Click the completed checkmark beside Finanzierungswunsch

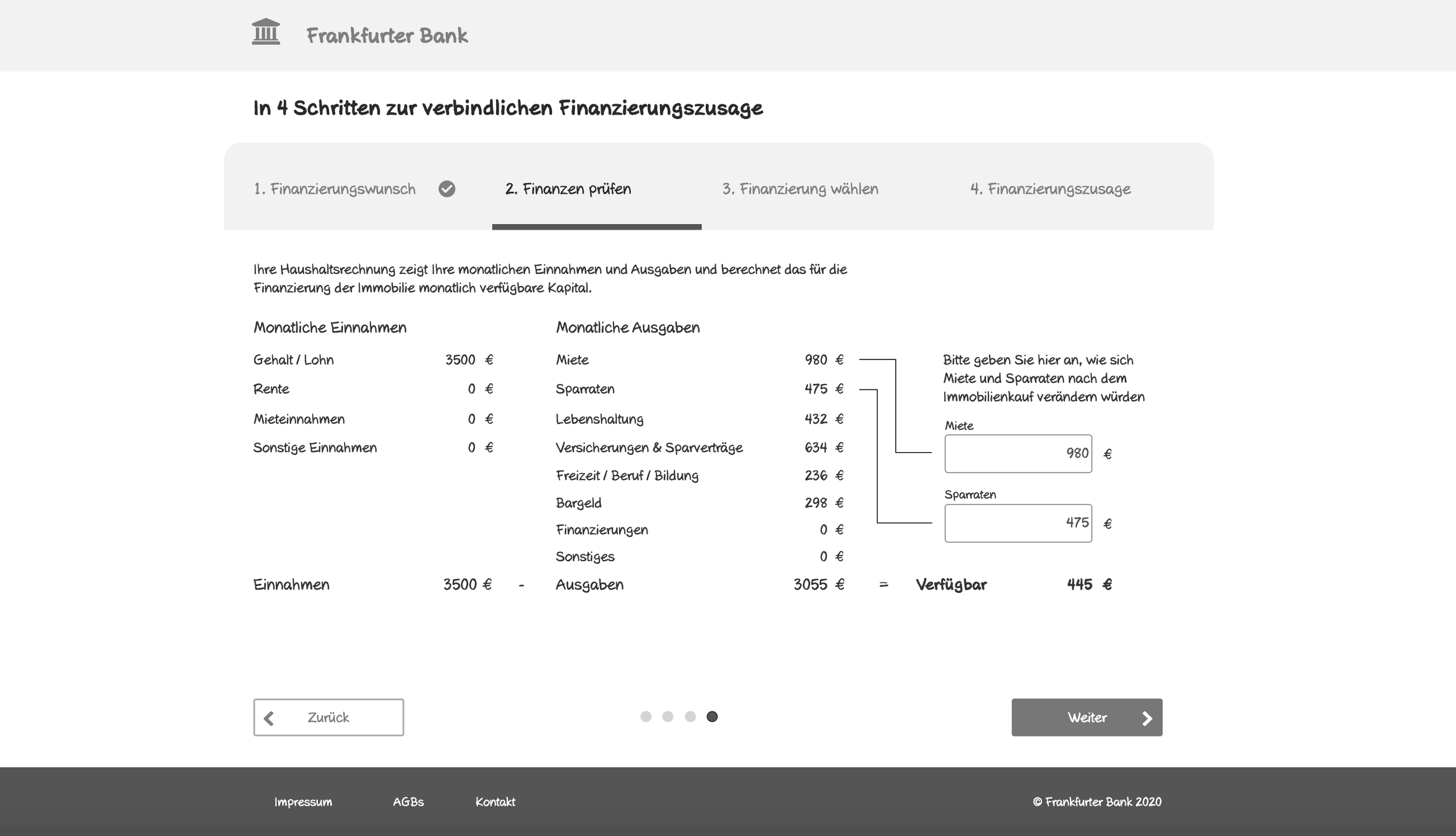[447, 189]
